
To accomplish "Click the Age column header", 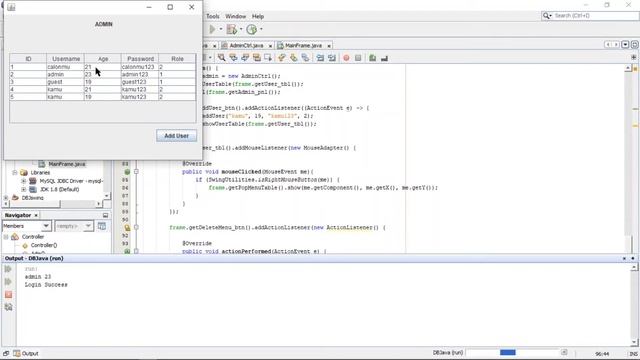I will (103, 59).
